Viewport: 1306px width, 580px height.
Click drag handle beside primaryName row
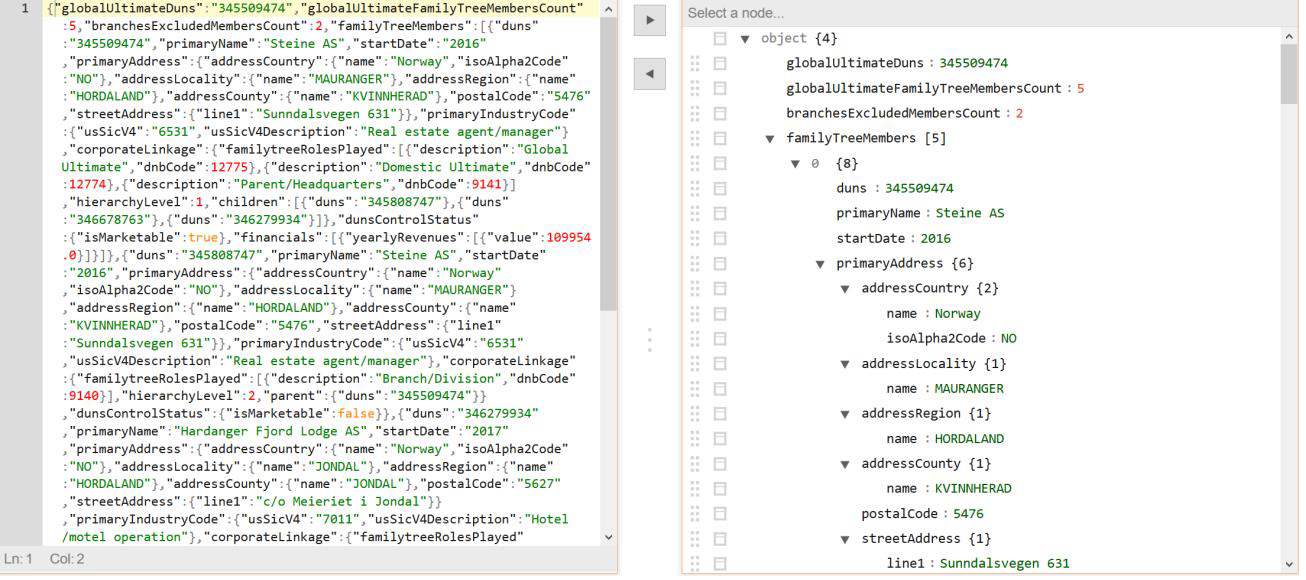[x=695, y=213]
